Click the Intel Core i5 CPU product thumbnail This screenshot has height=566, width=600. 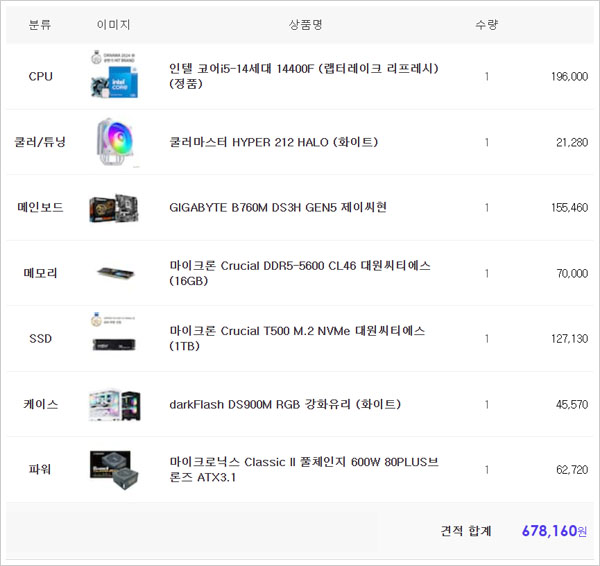coord(114,75)
